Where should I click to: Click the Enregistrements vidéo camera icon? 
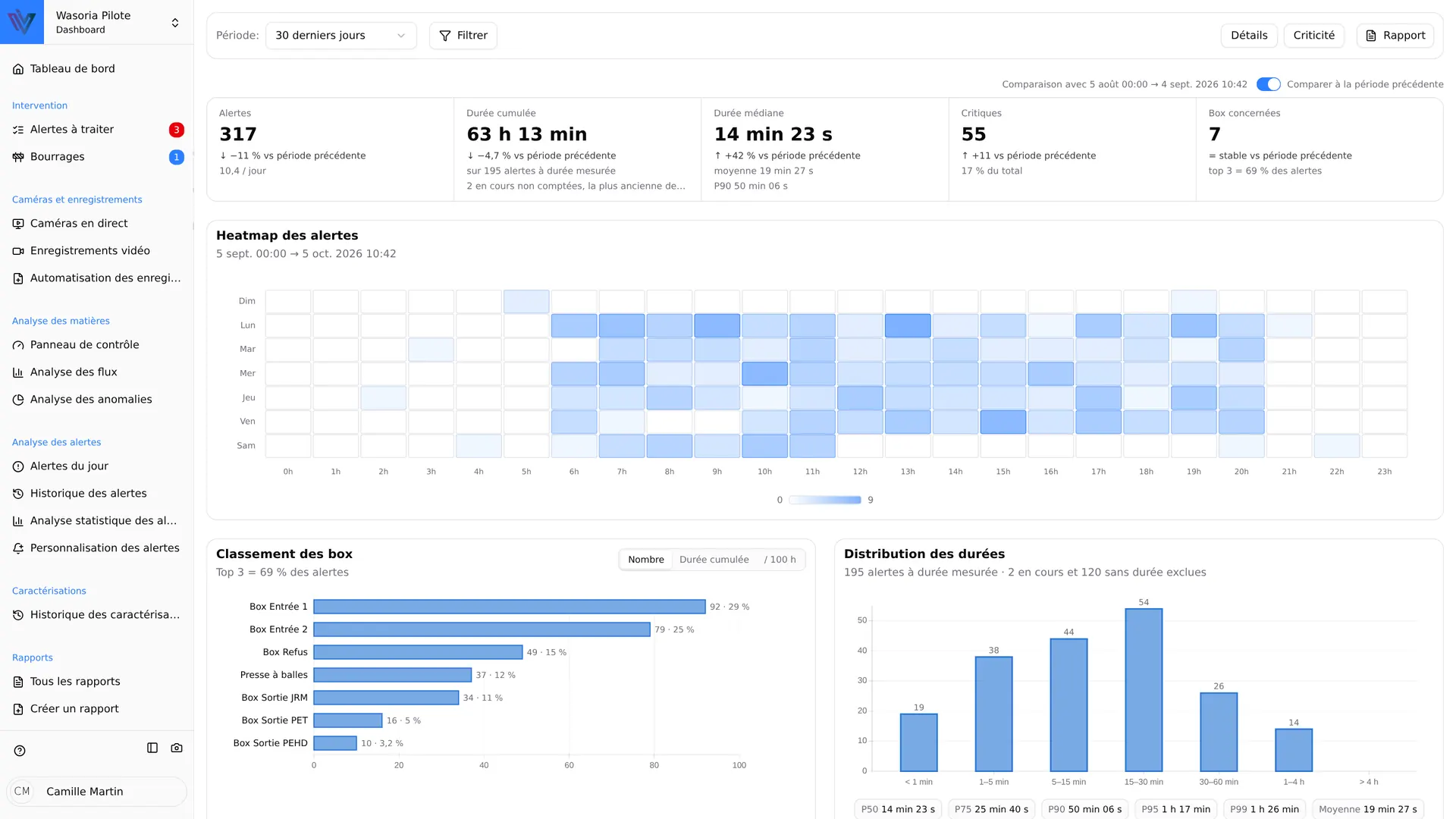[x=18, y=251]
